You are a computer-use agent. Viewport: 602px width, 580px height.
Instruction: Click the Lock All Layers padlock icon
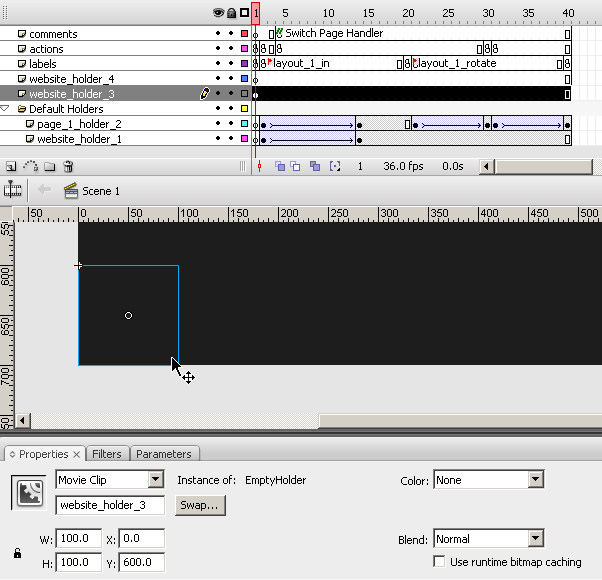click(x=231, y=13)
